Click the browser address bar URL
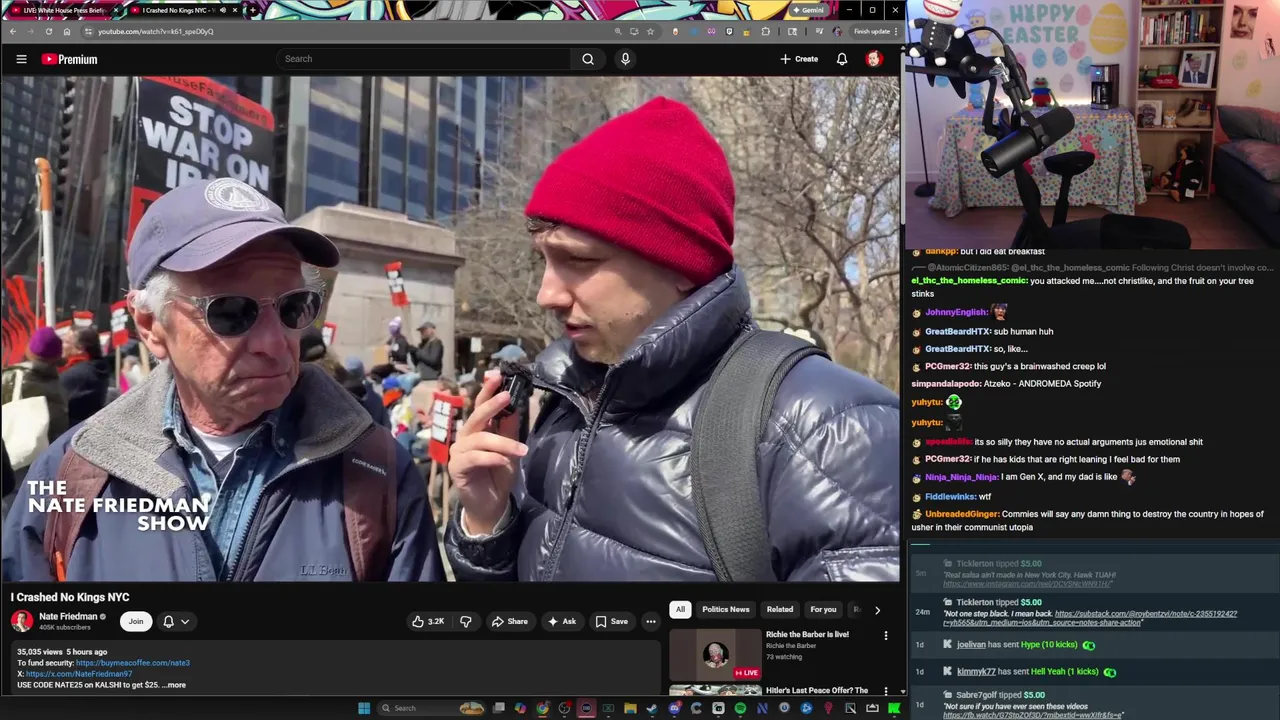This screenshot has width=1280, height=720. (155, 31)
